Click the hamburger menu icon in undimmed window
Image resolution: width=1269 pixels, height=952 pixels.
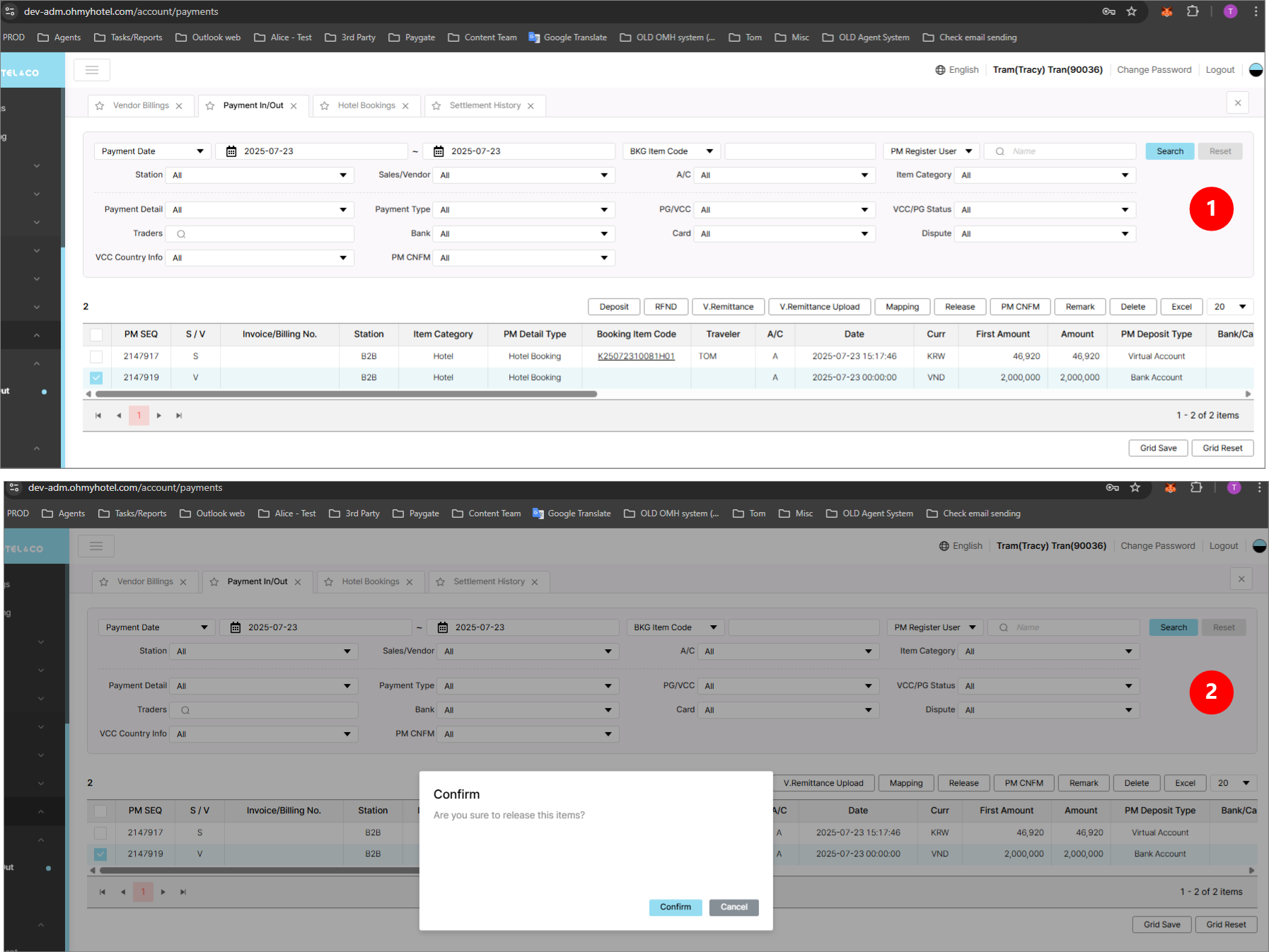coord(92,70)
